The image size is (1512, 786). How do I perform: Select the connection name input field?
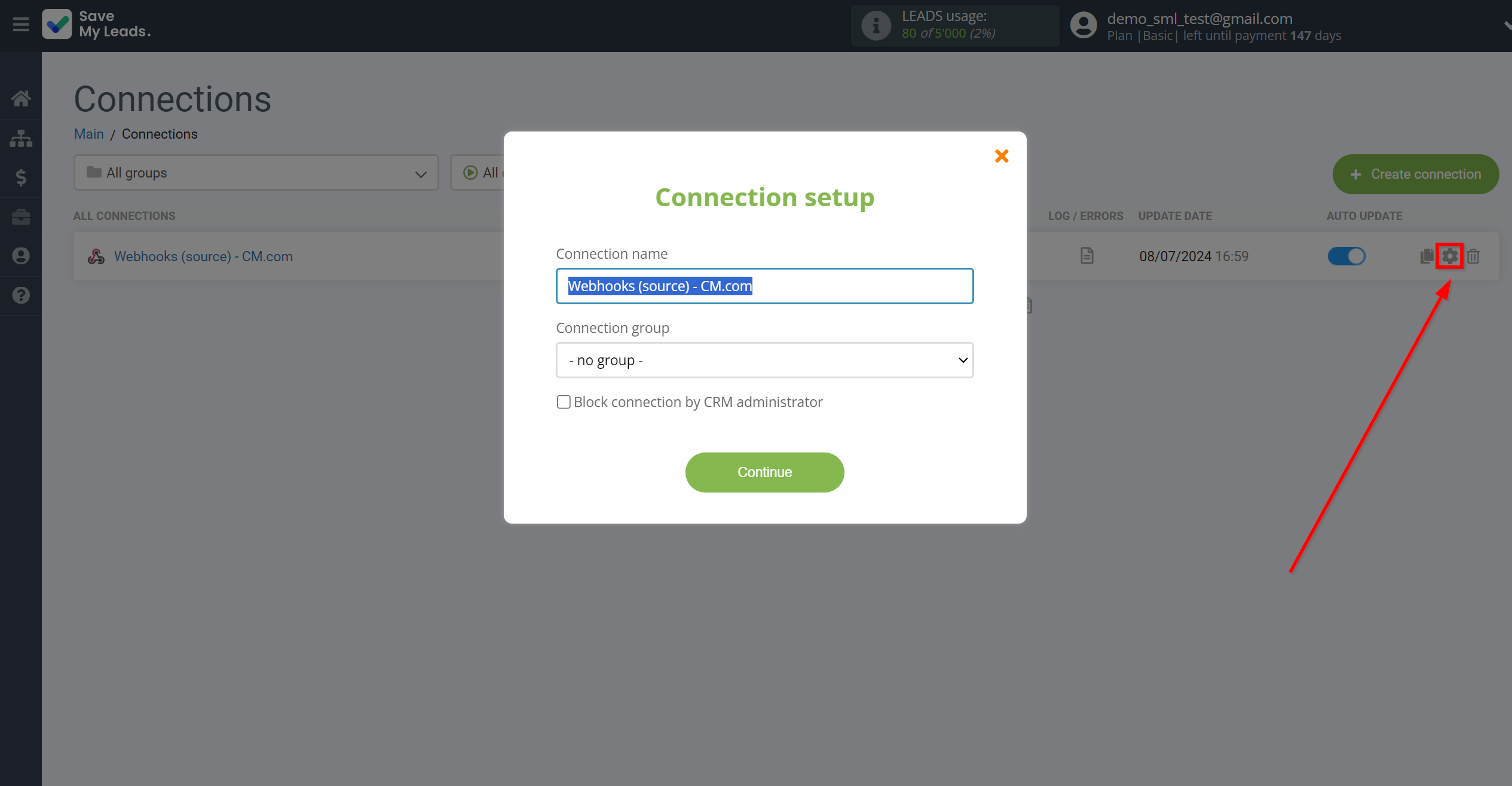[765, 286]
